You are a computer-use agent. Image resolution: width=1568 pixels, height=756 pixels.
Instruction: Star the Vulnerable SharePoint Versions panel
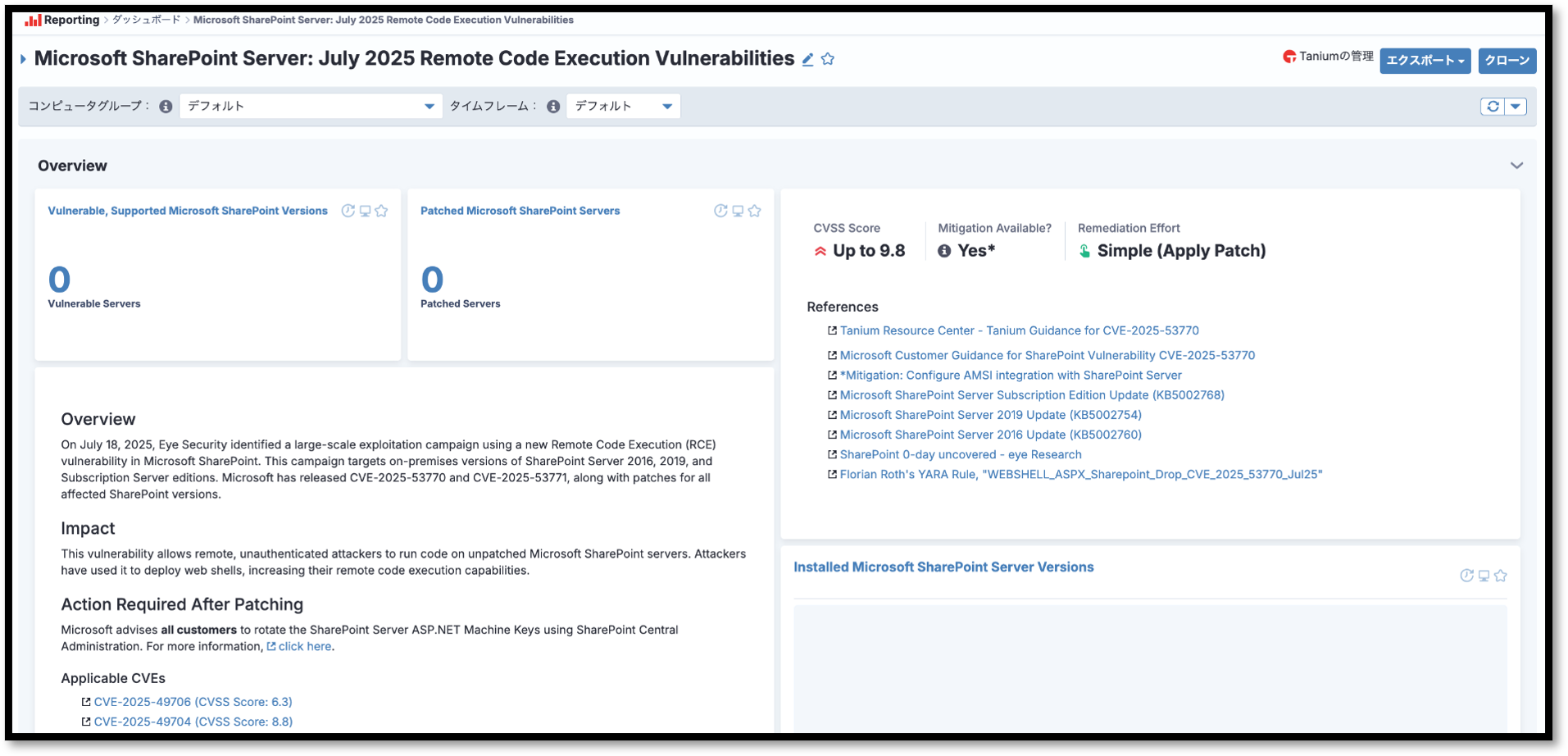click(381, 211)
